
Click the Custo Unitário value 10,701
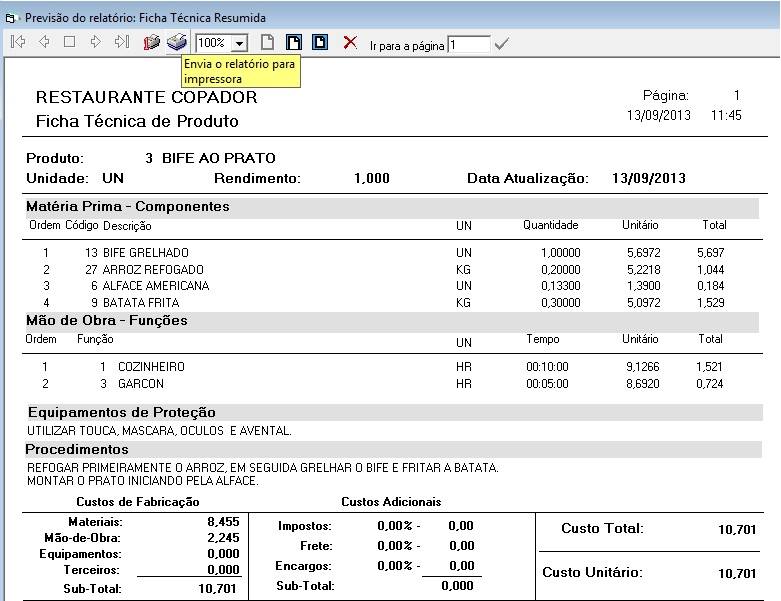(737, 574)
